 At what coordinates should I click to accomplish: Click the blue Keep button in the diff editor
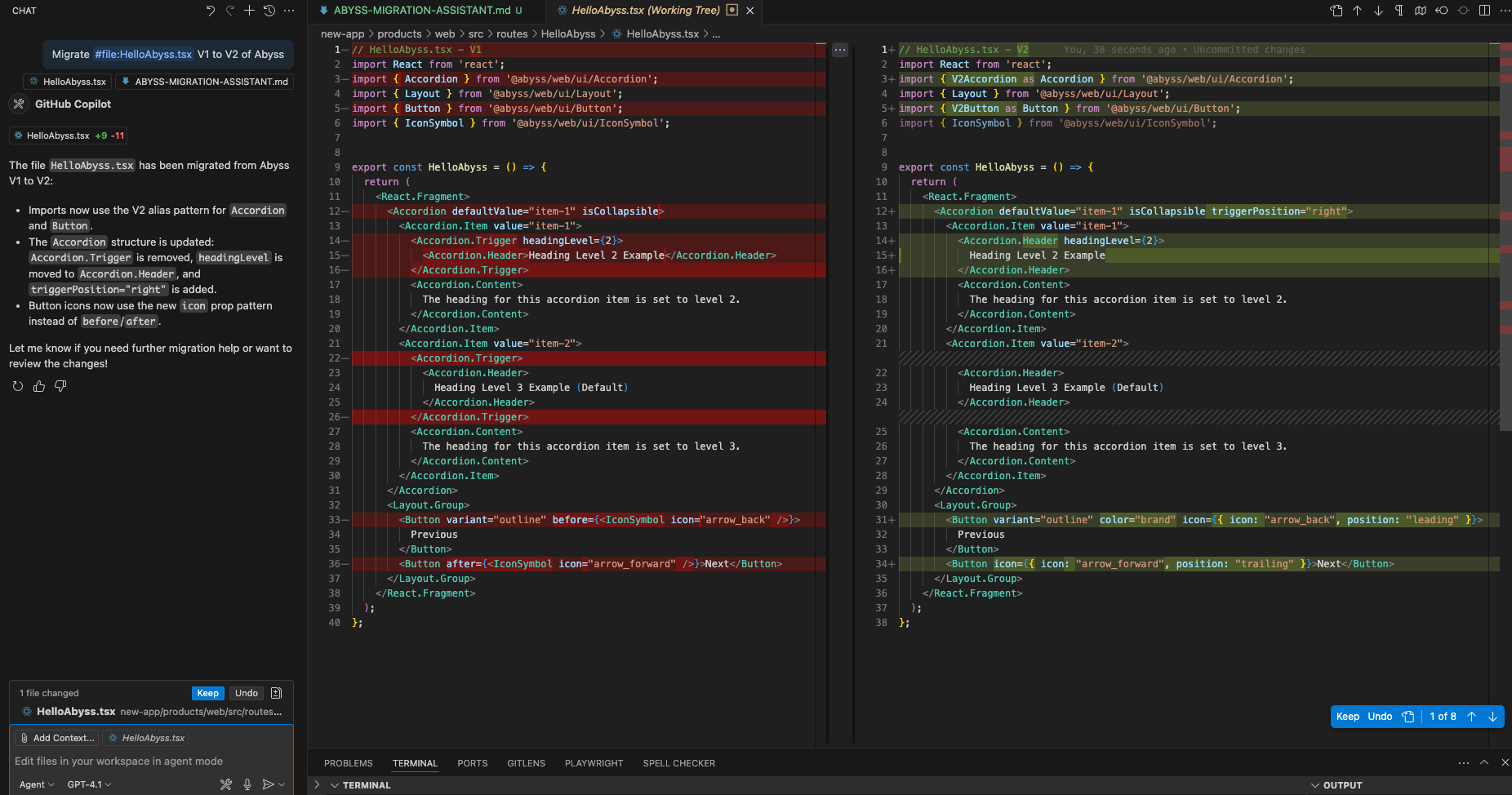[x=1347, y=716]
